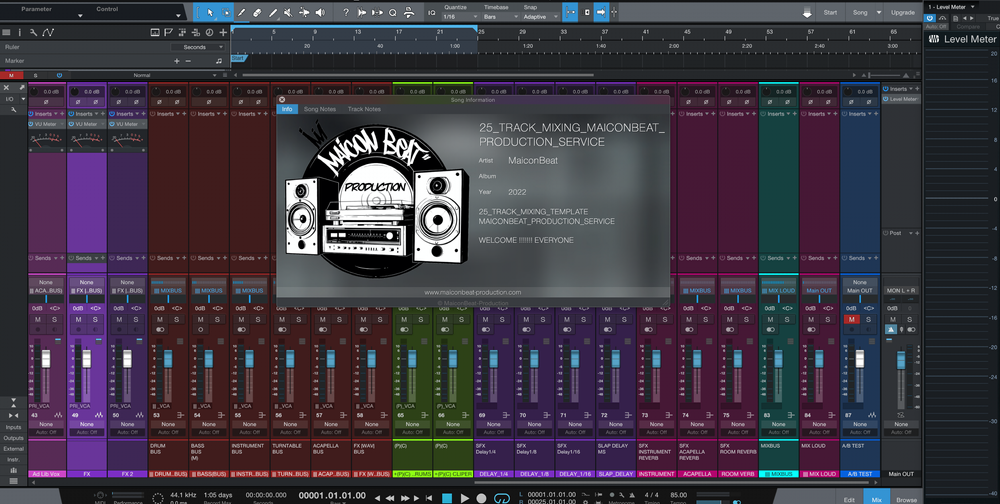Select the Mix view tab
This screenshot has width=1000, height=504.
(876, 498)
